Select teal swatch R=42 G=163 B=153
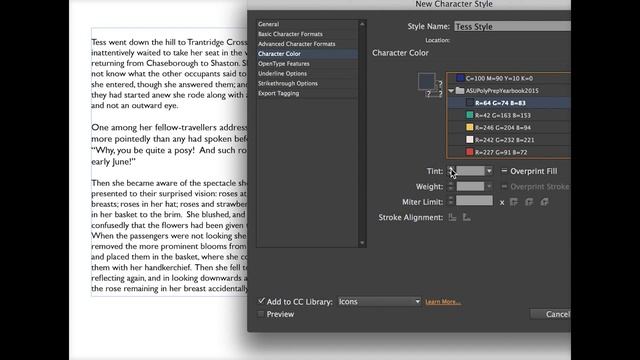 click(x=509, y=116)
